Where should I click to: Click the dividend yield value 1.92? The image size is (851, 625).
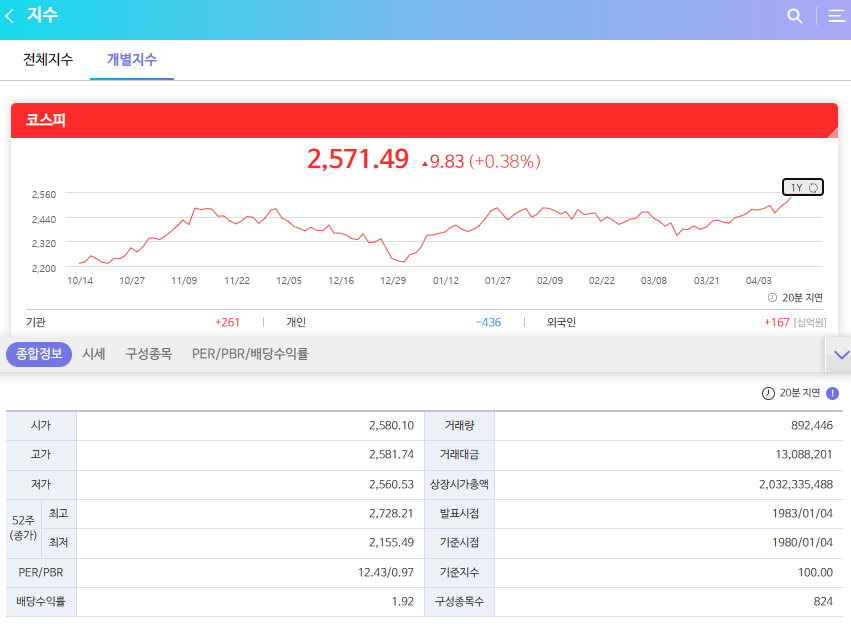[x=403, y=602]
